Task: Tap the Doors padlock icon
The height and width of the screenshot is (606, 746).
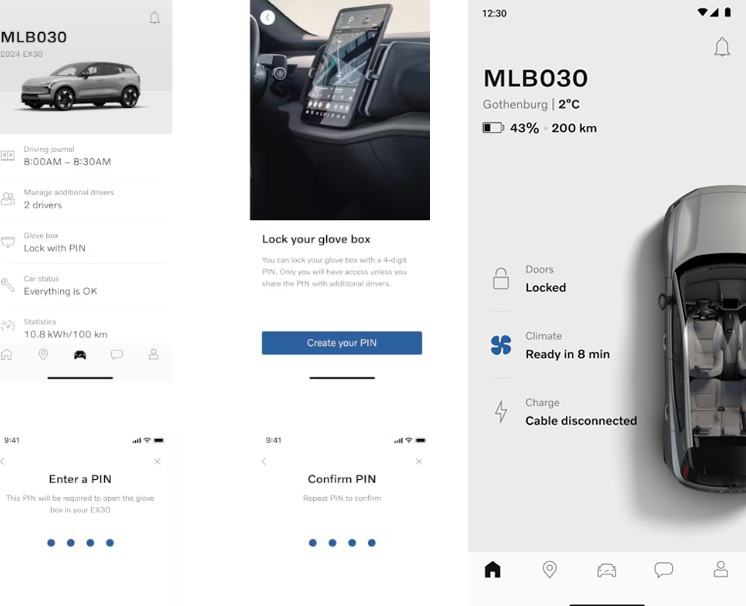Action: [x=501, y=278]
